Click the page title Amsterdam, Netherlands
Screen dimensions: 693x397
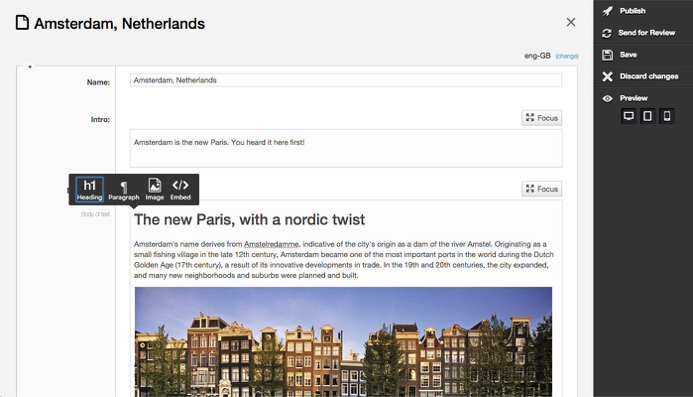pyautogui.click(x=119, y=23)
